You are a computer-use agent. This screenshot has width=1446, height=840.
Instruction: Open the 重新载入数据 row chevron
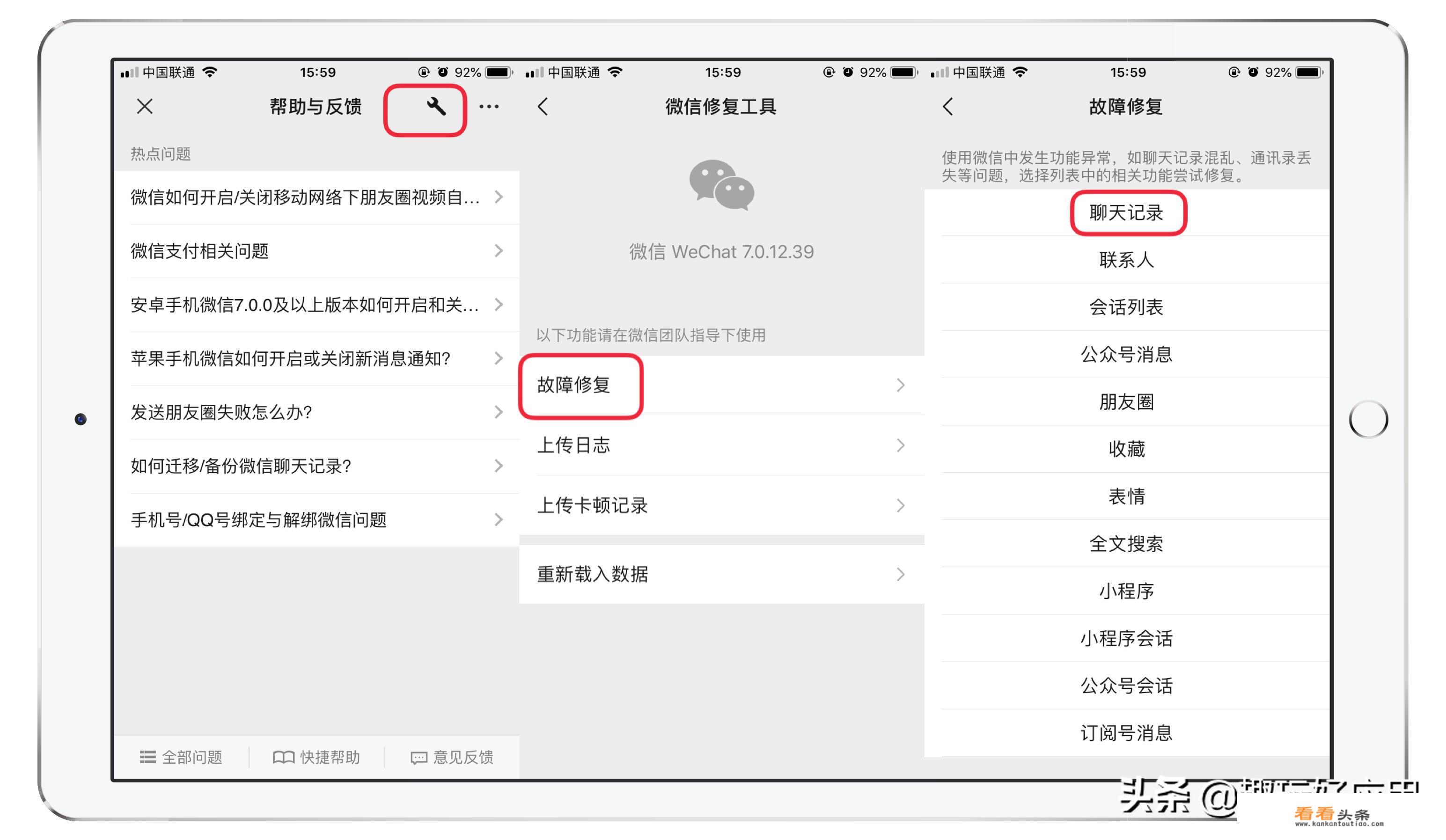900,574
